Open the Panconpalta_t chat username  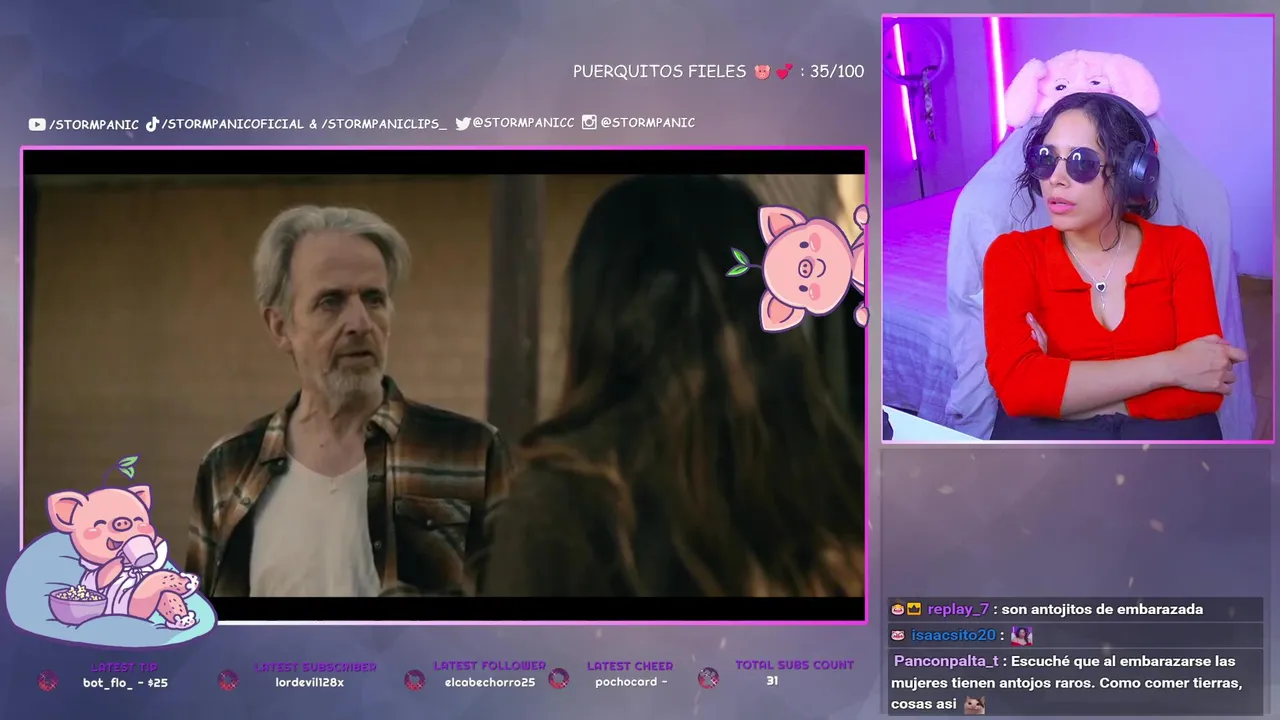[x=946, y=661]
